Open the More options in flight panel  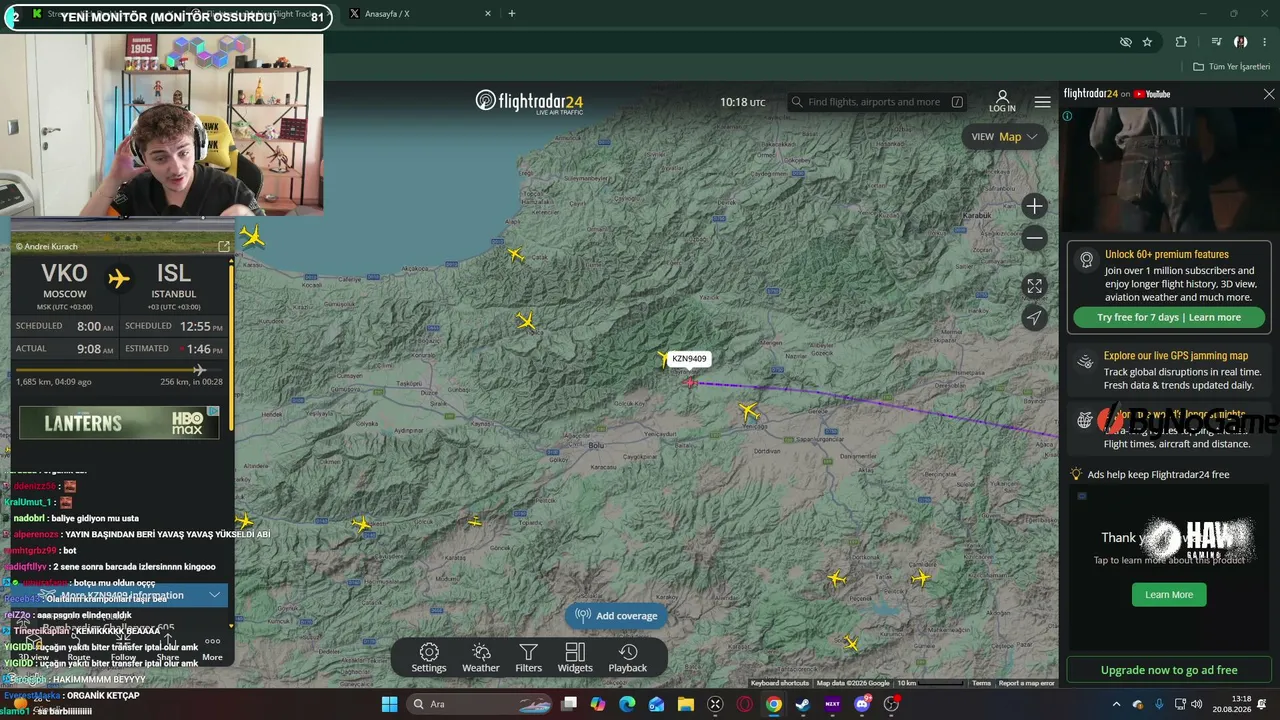click(x=212, y=648)
